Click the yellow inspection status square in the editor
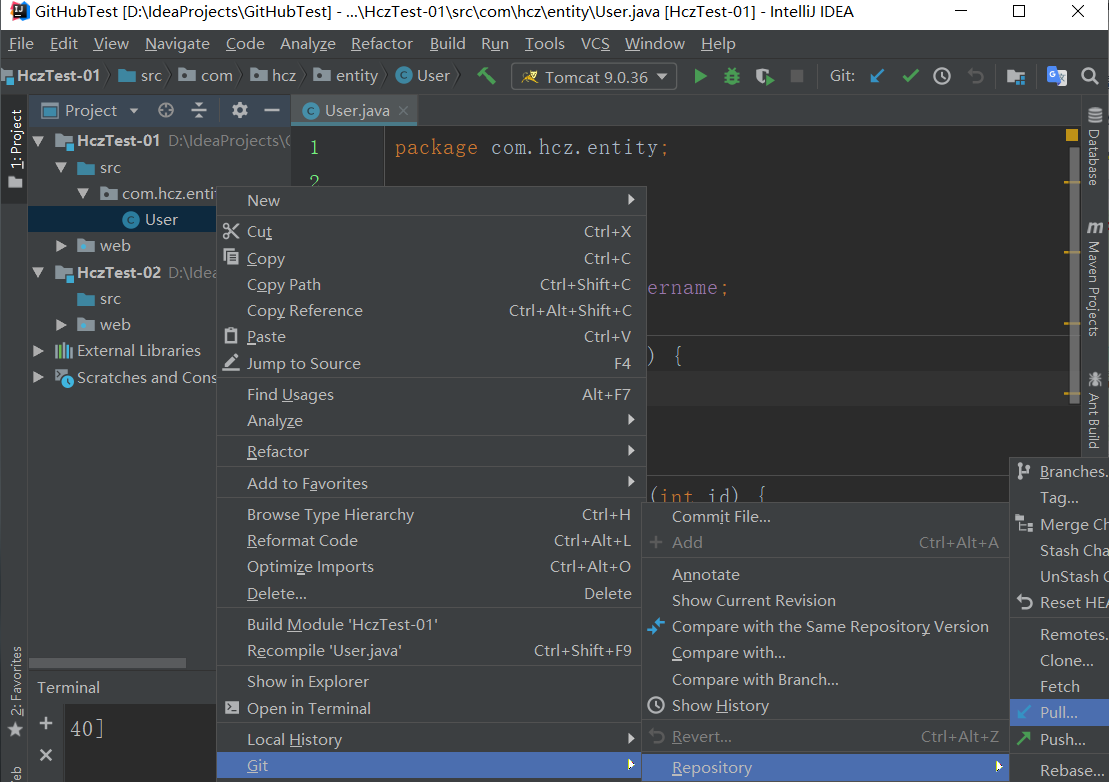The height and width of the screenshot is (783, 1109). [1072, 134]
